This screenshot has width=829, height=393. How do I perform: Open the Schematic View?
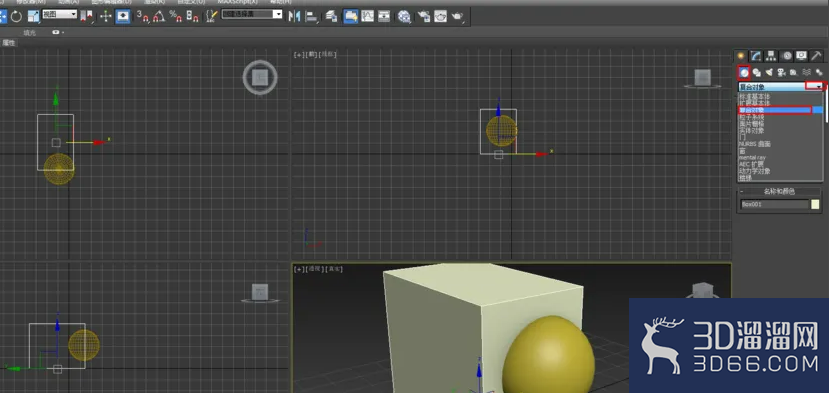[x=384, y=16]
